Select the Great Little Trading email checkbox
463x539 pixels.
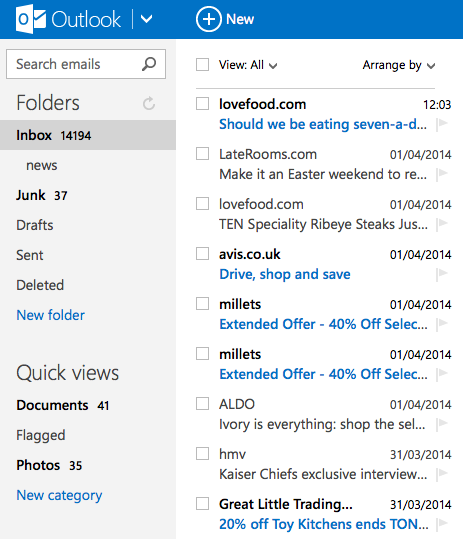202,504
